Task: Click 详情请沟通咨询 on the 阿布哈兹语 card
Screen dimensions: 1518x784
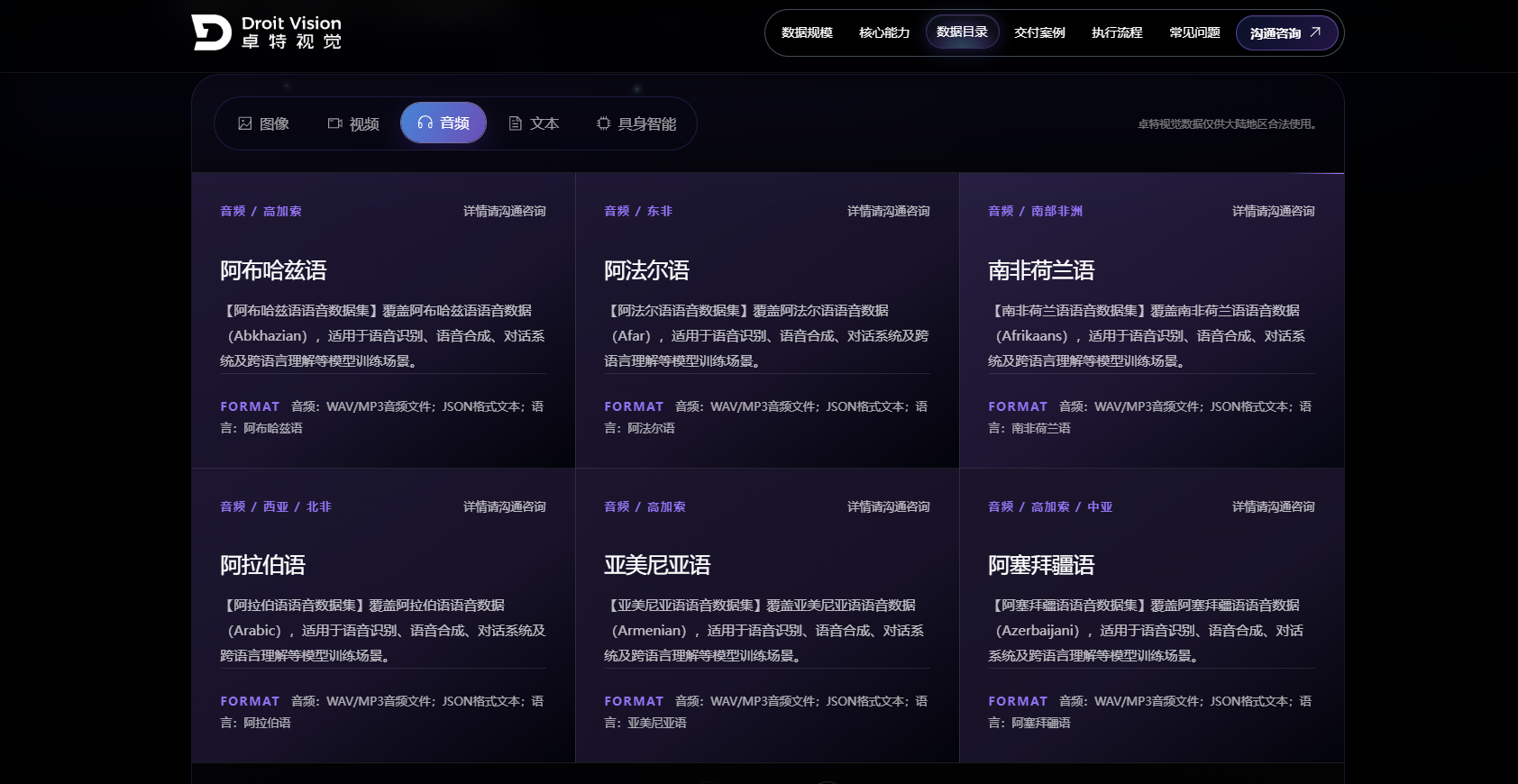Action: pos(505,211)
